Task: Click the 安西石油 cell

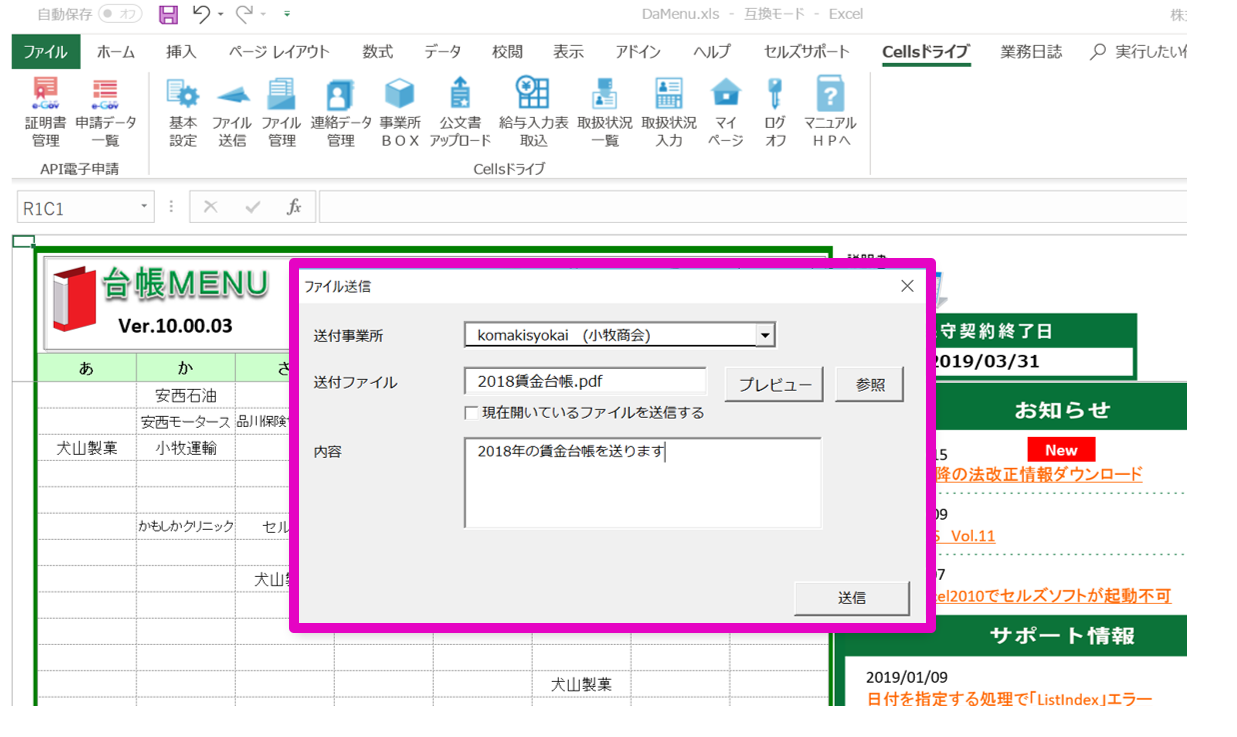Action: (x=186, y=395)
